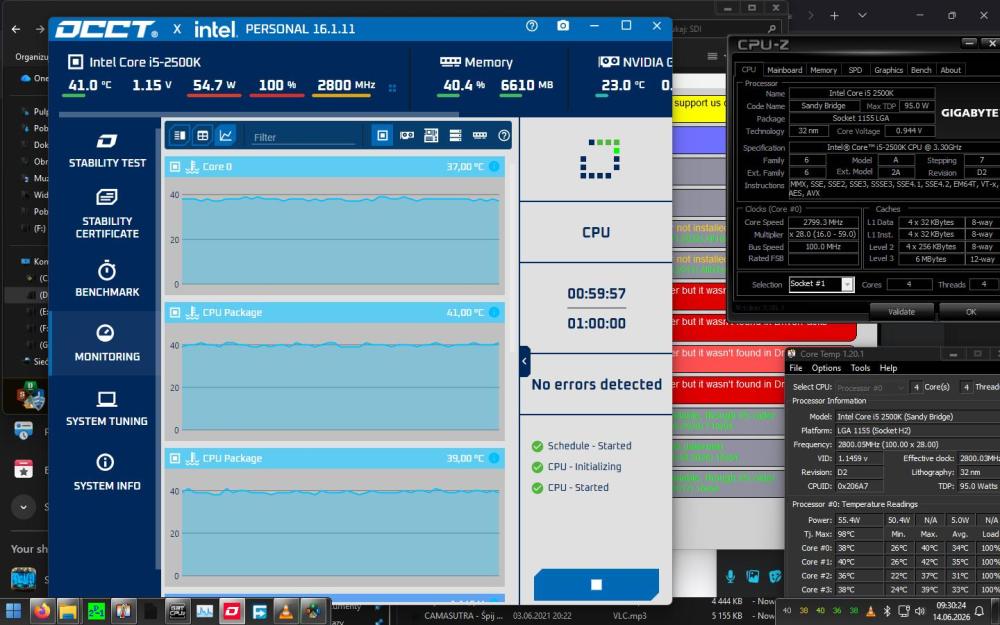Open the System Info section

107,473
